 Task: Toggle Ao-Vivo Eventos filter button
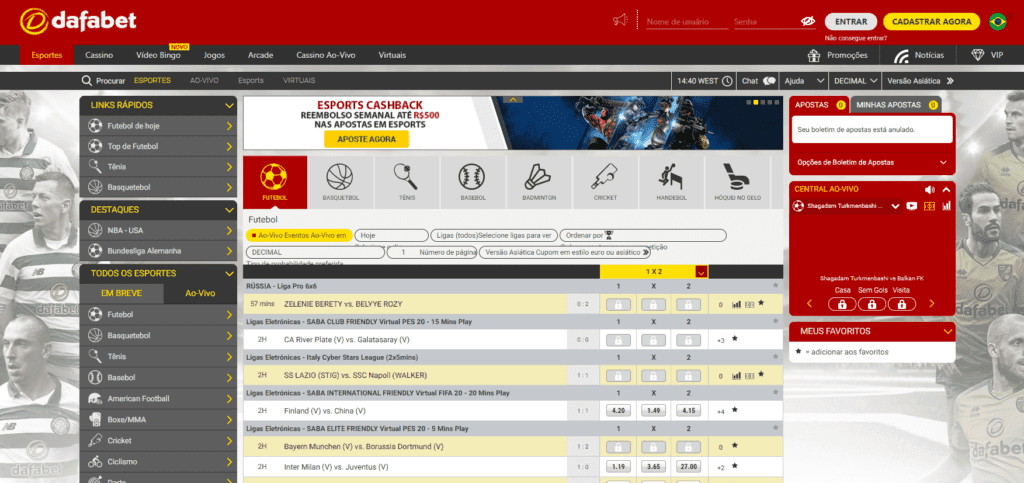point(299,235)
